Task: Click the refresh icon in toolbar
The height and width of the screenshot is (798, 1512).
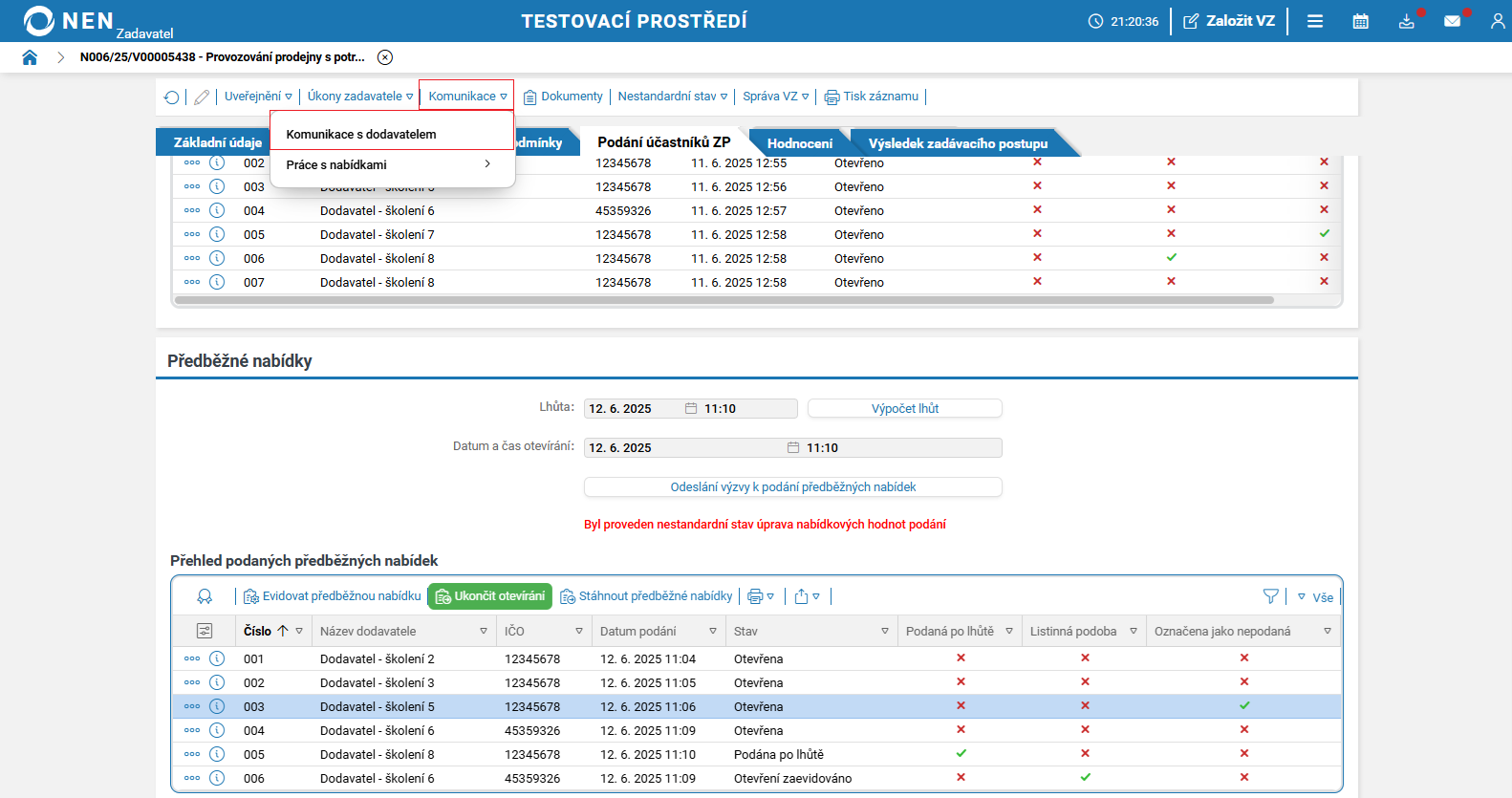Action: tap(172, 97)
